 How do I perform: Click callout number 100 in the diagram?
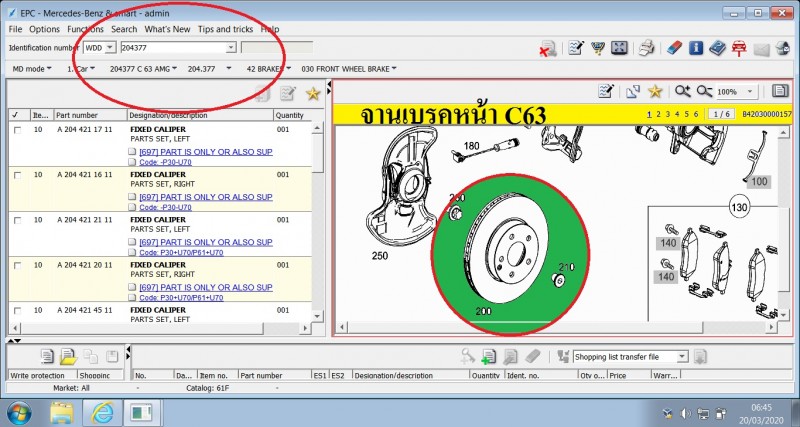pos(759,182)
